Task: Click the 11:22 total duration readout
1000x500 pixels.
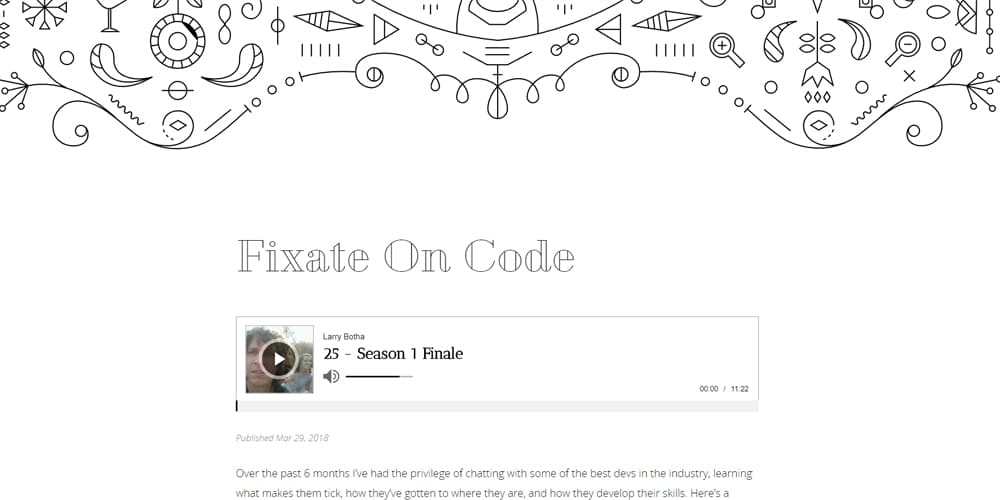Action: (740, 388)
